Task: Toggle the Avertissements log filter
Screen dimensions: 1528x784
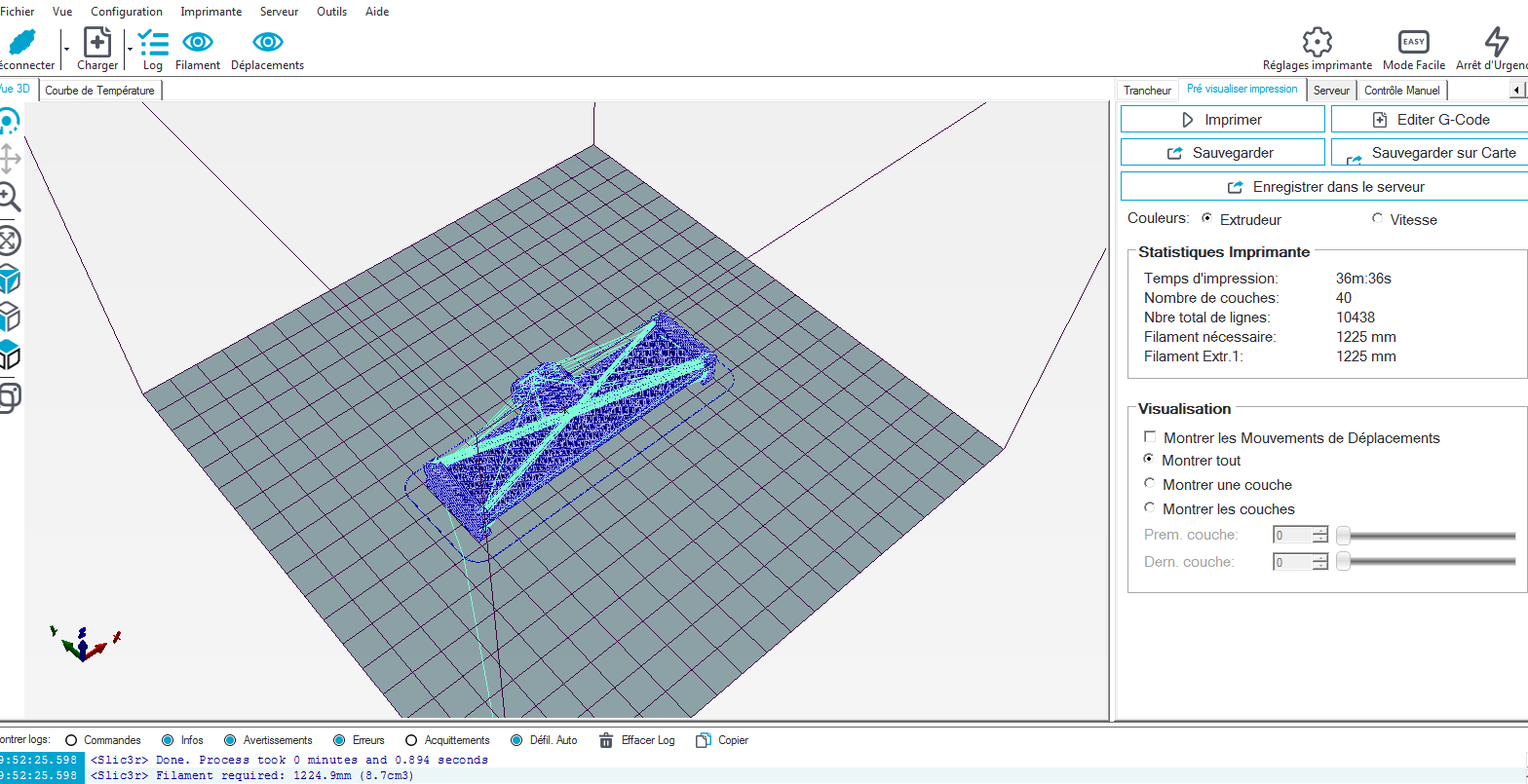Action: pyautogui.click(x=230, y=740)
